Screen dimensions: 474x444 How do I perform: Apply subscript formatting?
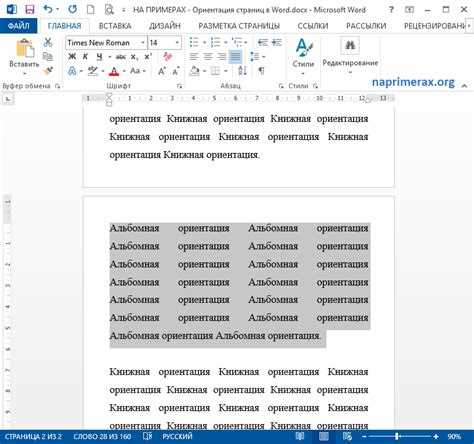(x=134, y=57)
